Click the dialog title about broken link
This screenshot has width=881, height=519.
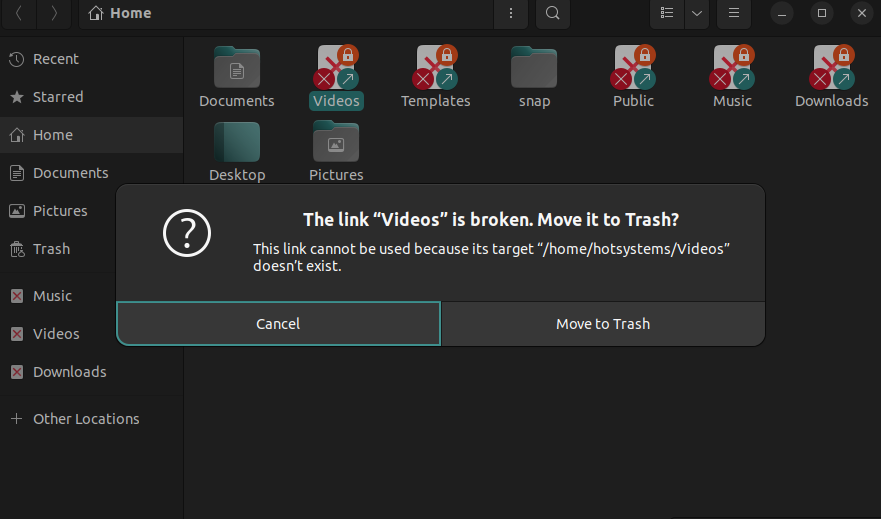point(491,220)
